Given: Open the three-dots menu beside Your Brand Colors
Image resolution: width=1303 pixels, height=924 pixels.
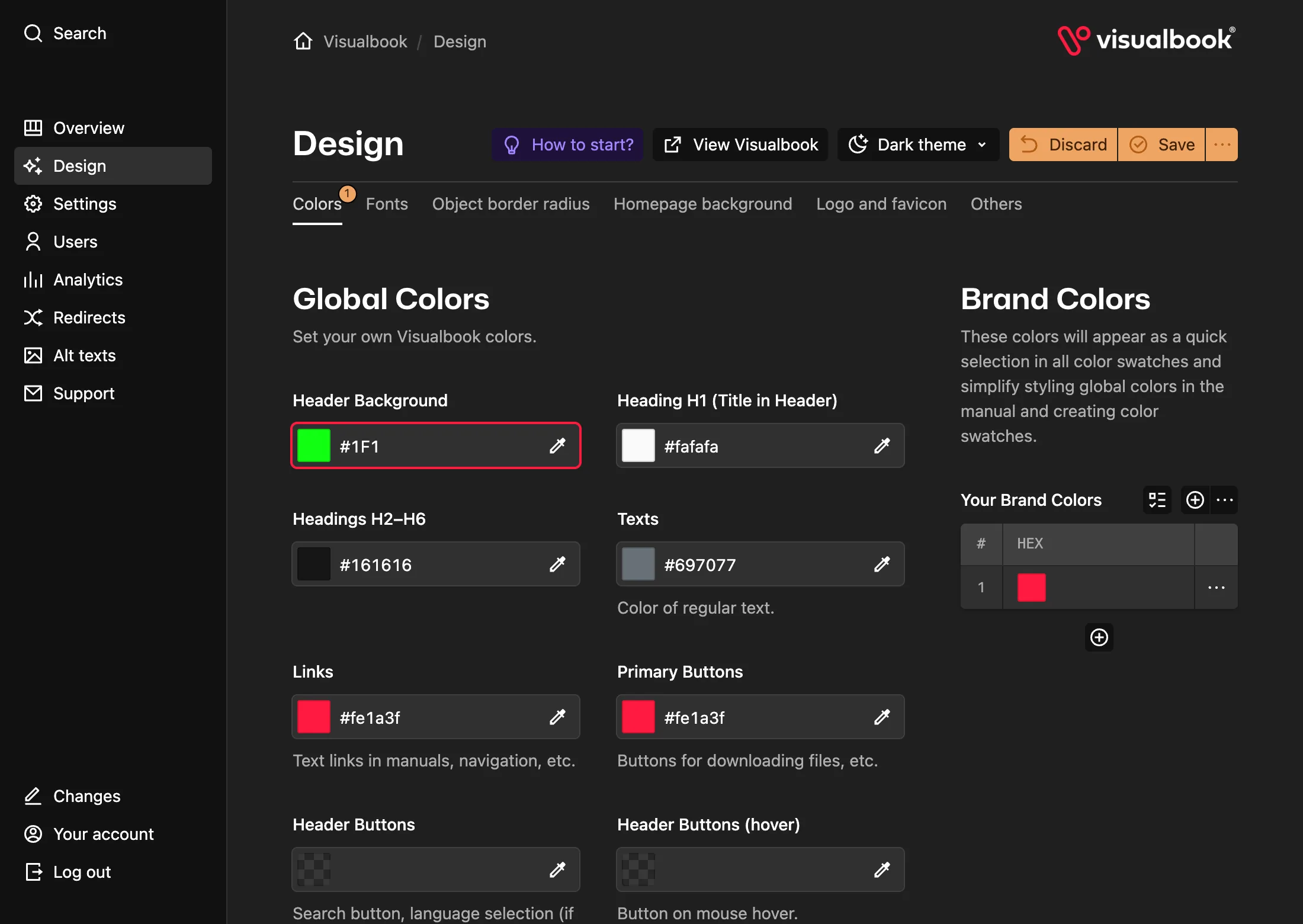Looking at the screenshot, I should coord(1224,500).
